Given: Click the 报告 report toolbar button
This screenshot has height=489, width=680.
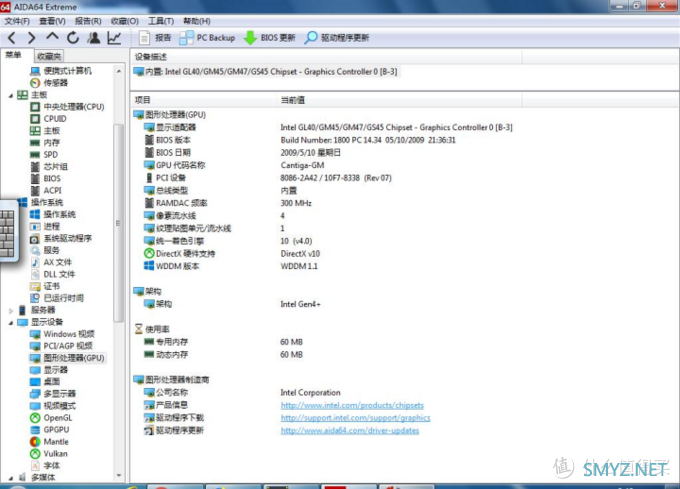Looking at the screenshot, I should point(155,38).
